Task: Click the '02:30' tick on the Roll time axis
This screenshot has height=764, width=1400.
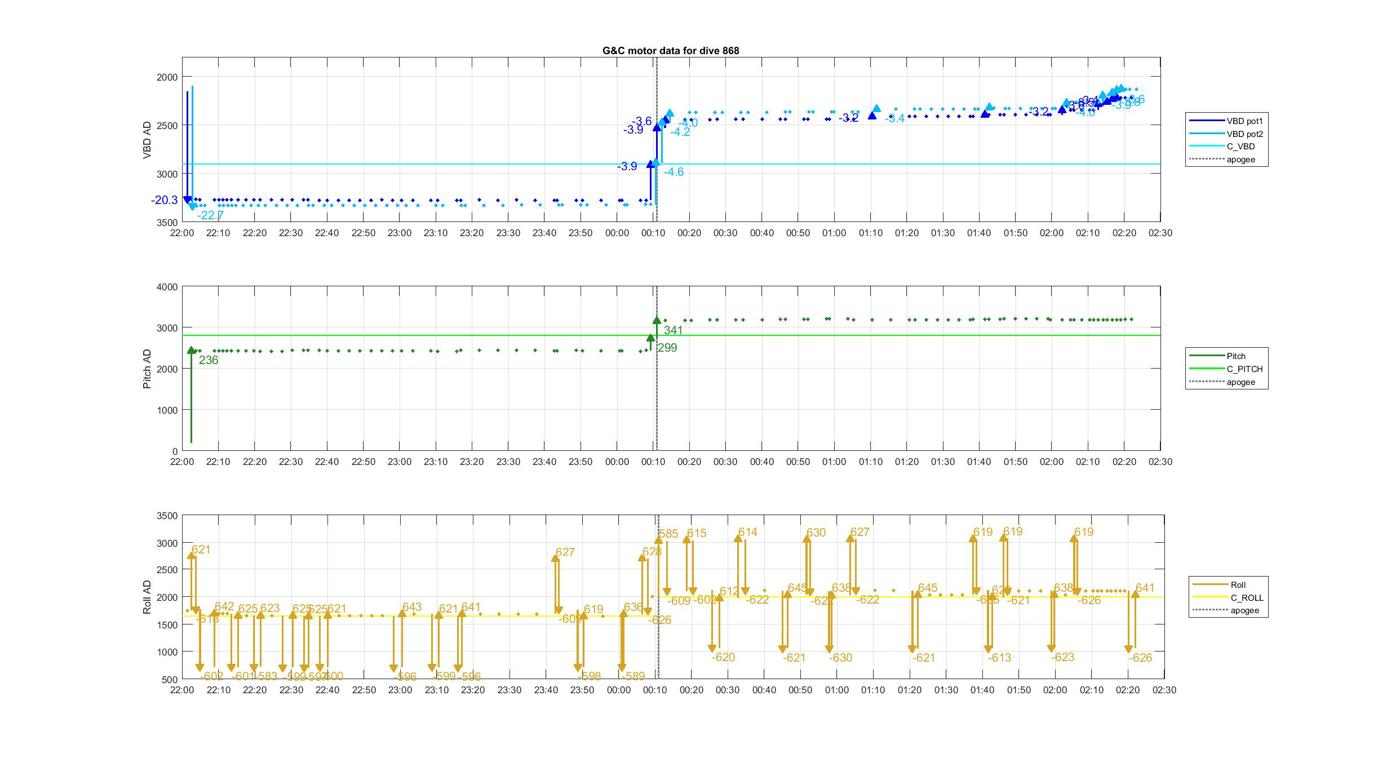Action: click(x=1164, y=690)
